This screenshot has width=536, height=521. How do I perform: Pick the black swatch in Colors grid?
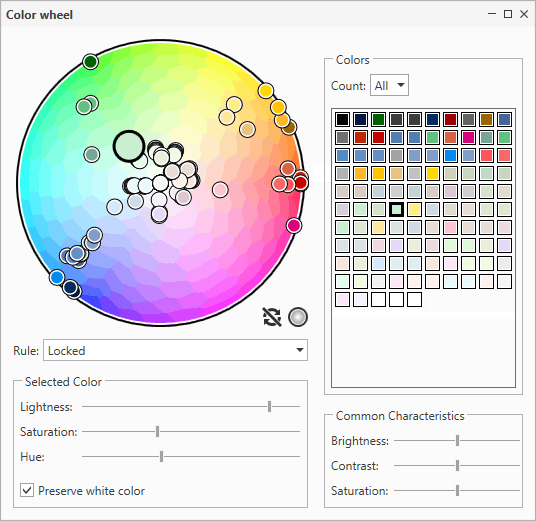pyautogui.click(x=343, y=119)
